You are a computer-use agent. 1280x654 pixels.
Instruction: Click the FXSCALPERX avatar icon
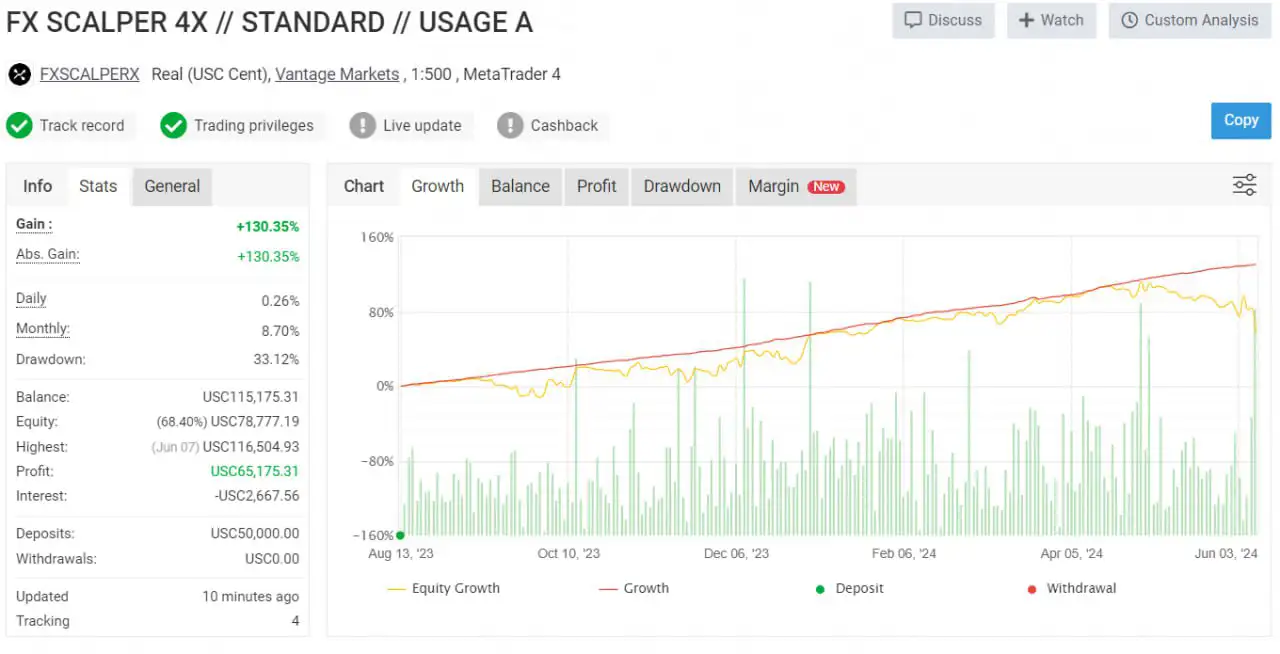(x=19, y=74)
